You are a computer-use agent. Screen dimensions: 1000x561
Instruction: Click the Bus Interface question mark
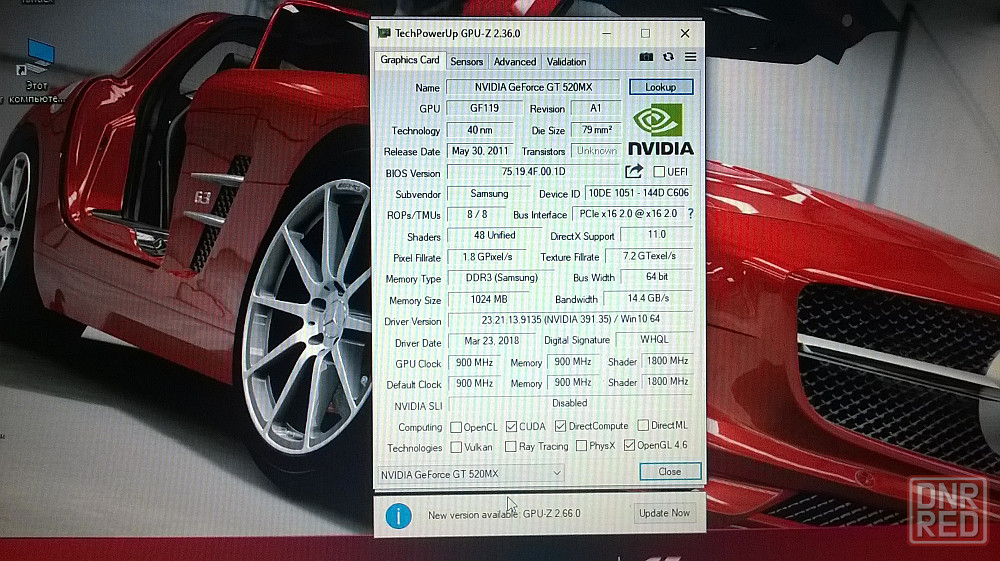pyautogui.click(x=691, y=214)
